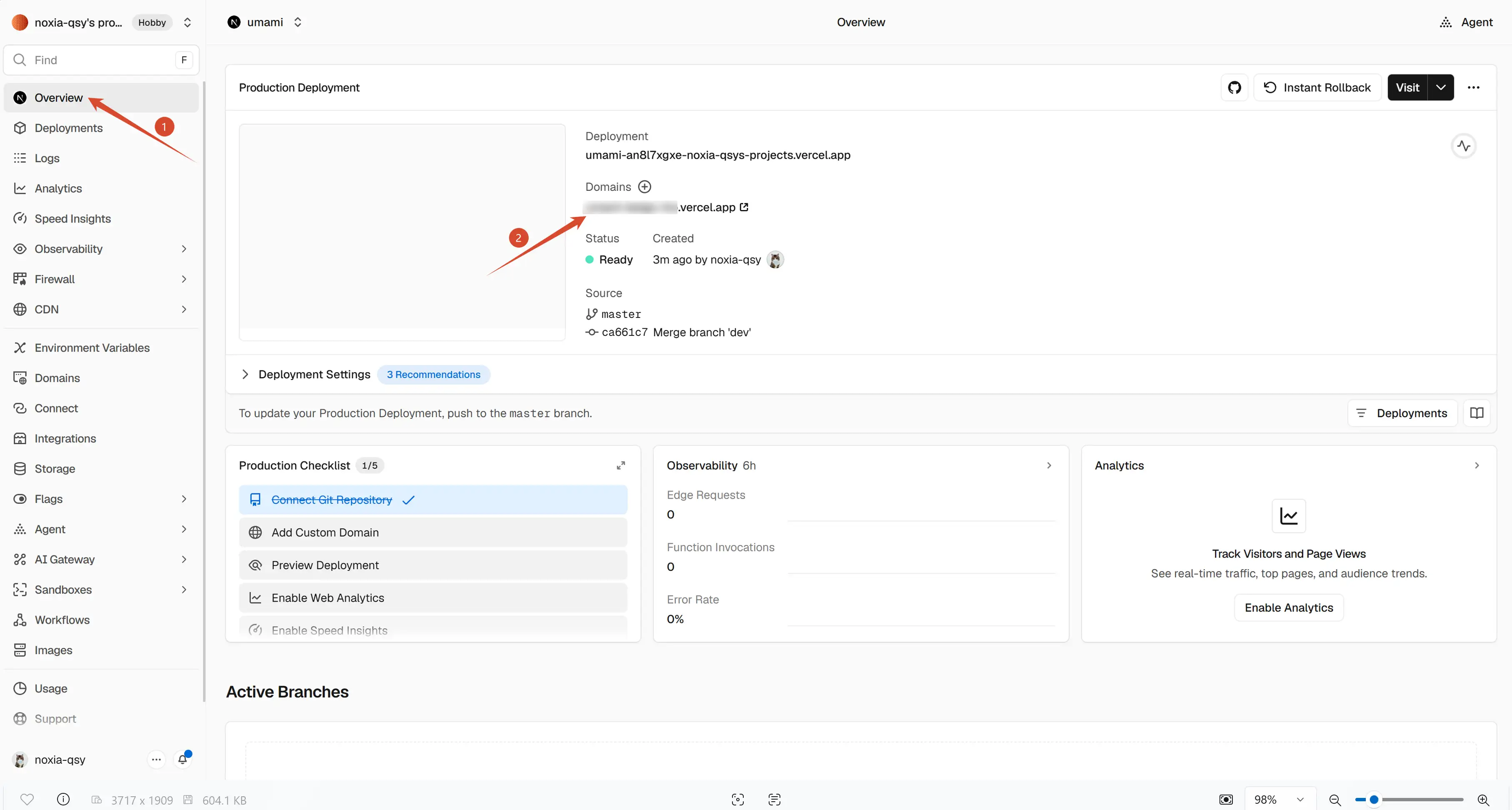Open the Visit button dropdown arrow
Viewport: 1512px width, 810px height.
tap(1440, 87)
